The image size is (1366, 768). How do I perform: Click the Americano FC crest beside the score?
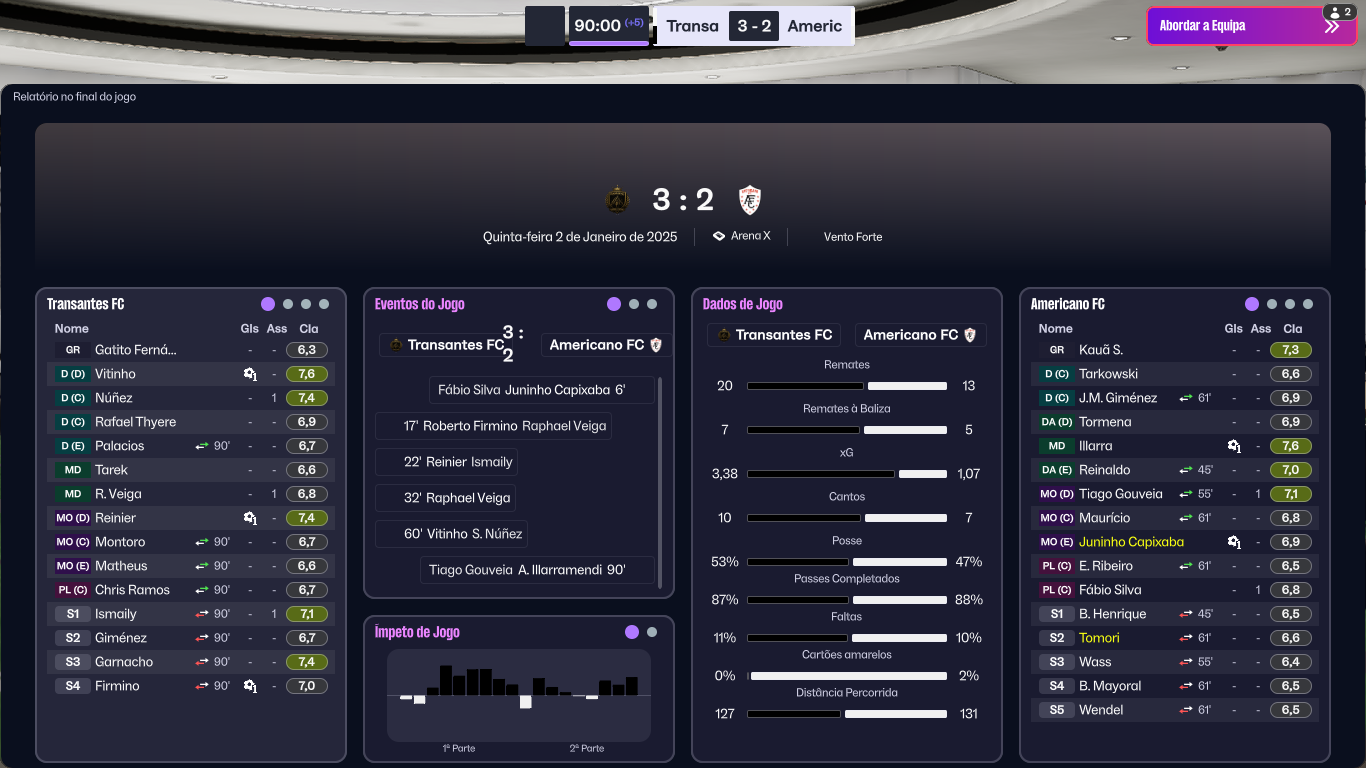point(750,200)
